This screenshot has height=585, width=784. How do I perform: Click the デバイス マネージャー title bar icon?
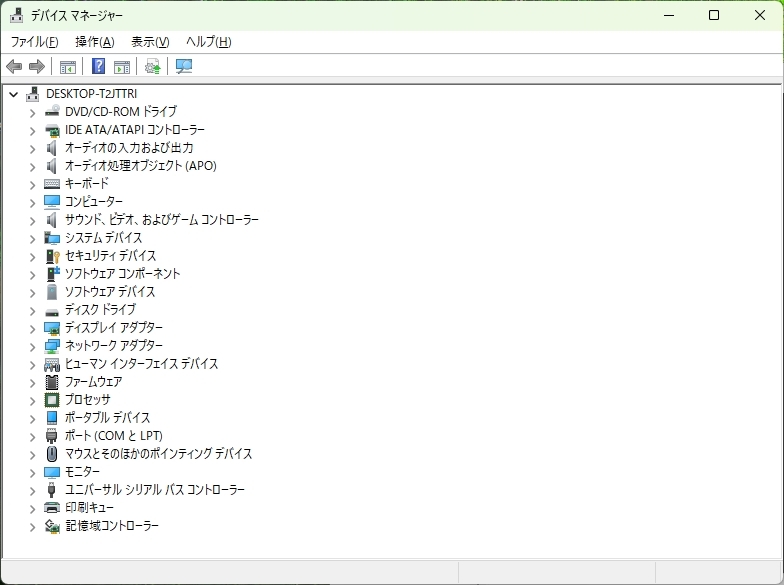click(16, 16)
